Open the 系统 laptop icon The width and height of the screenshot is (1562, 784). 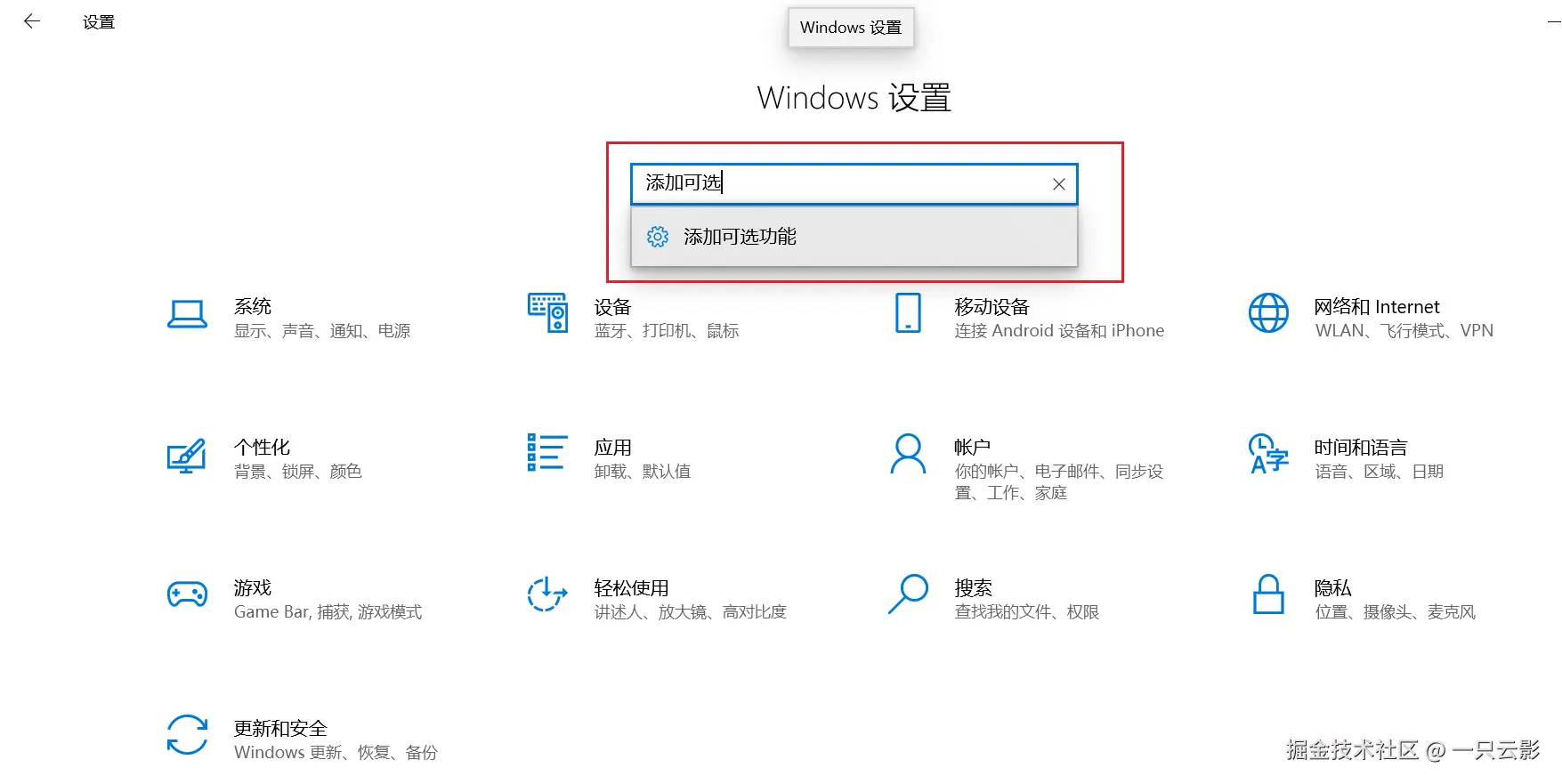(187, 314)
